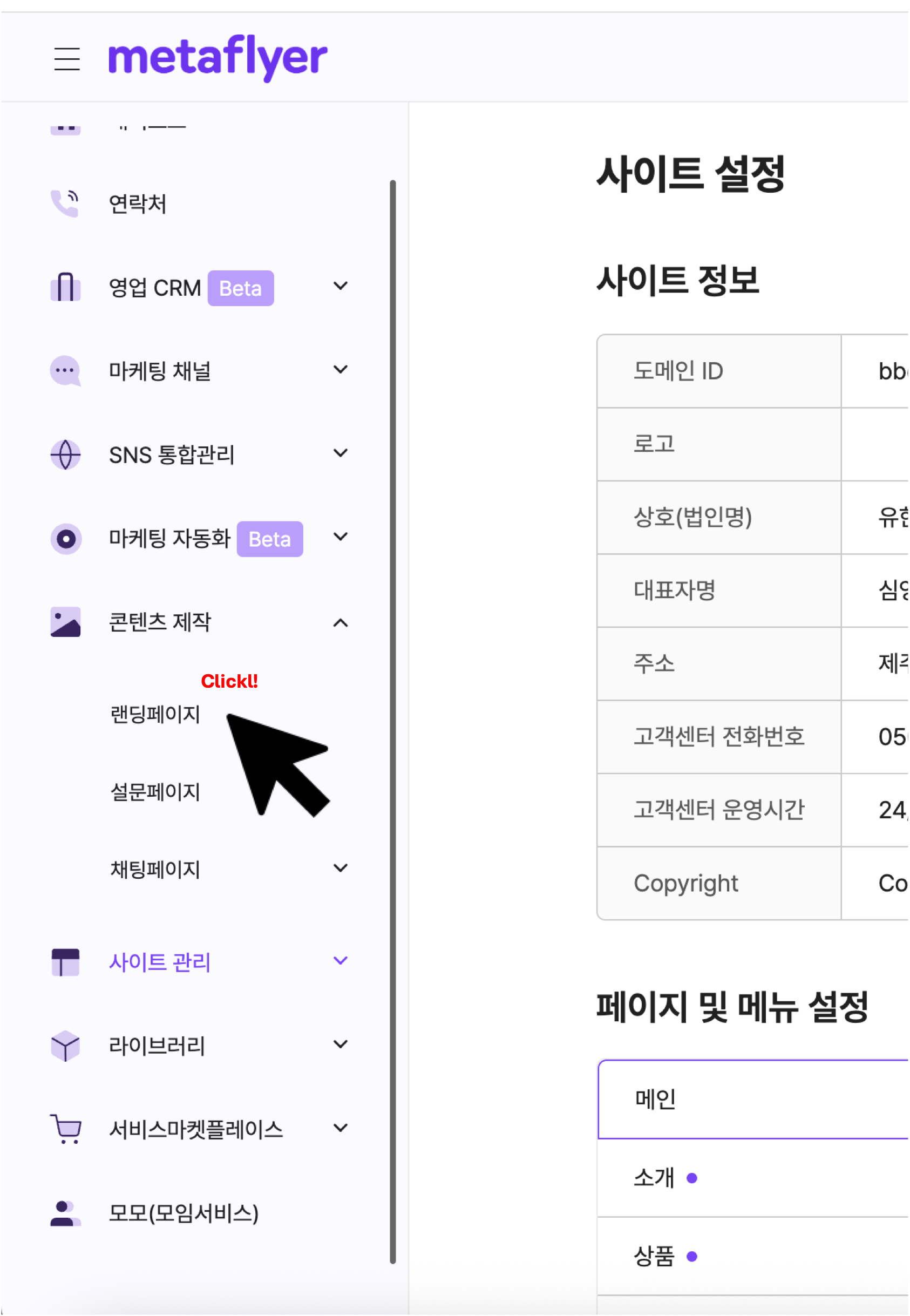910x1316 pixels.
Task: Click the 마케팅 채널 chat bubble icon
Action: (65, 371)
